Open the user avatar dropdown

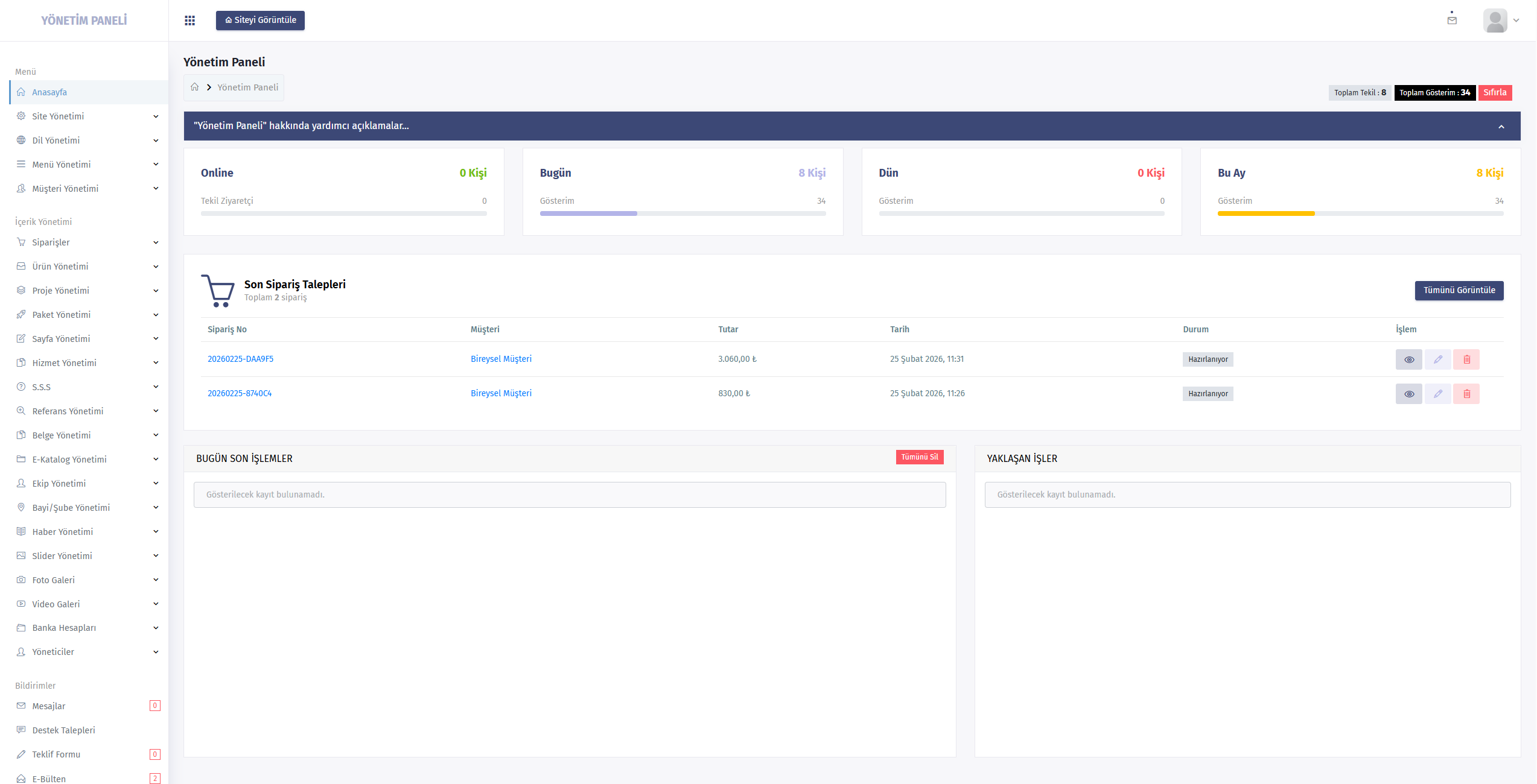pos(1501,21)
